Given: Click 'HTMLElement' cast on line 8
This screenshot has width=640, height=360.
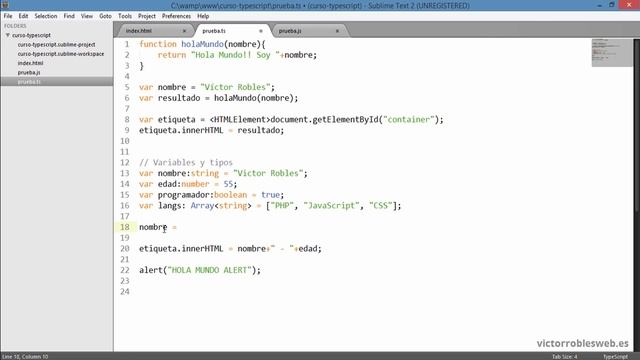Looking at the screenshot, I should pos(240,120).
